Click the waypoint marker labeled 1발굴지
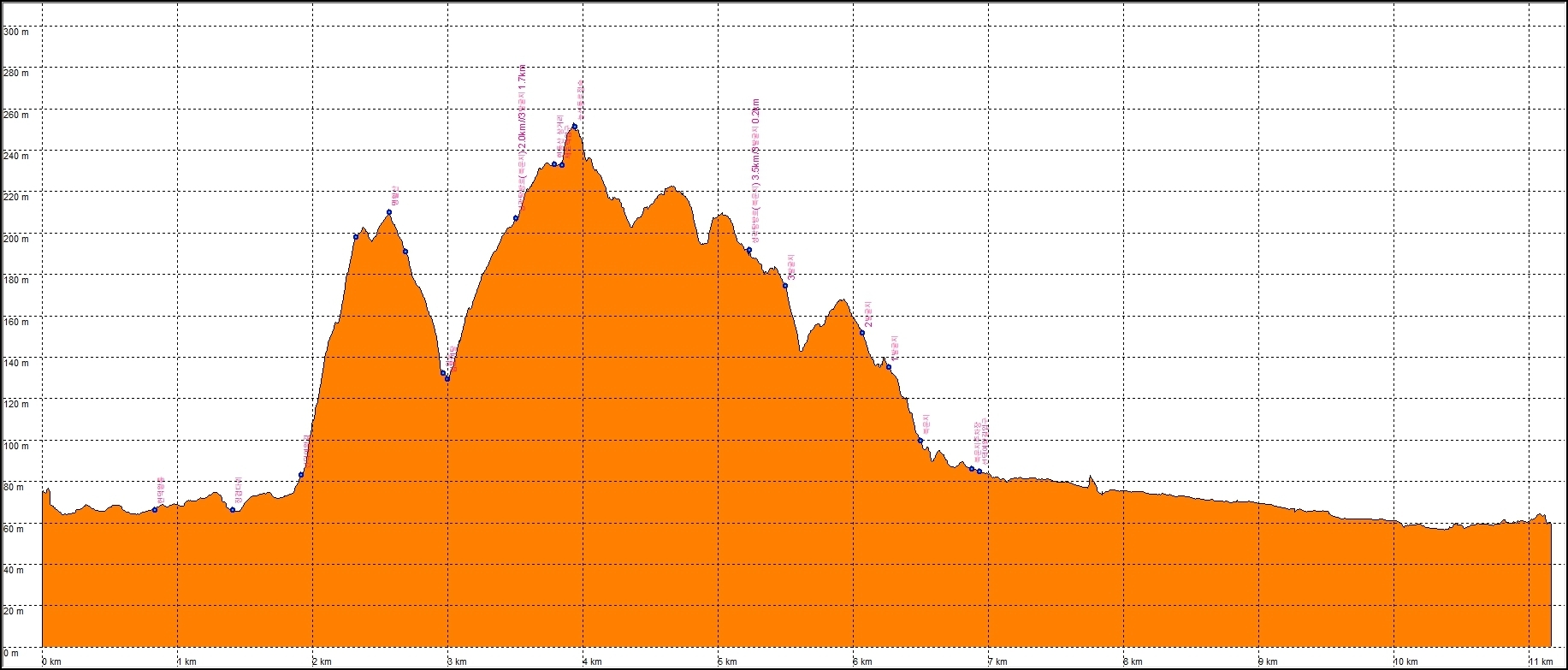 tap(889, 367)
